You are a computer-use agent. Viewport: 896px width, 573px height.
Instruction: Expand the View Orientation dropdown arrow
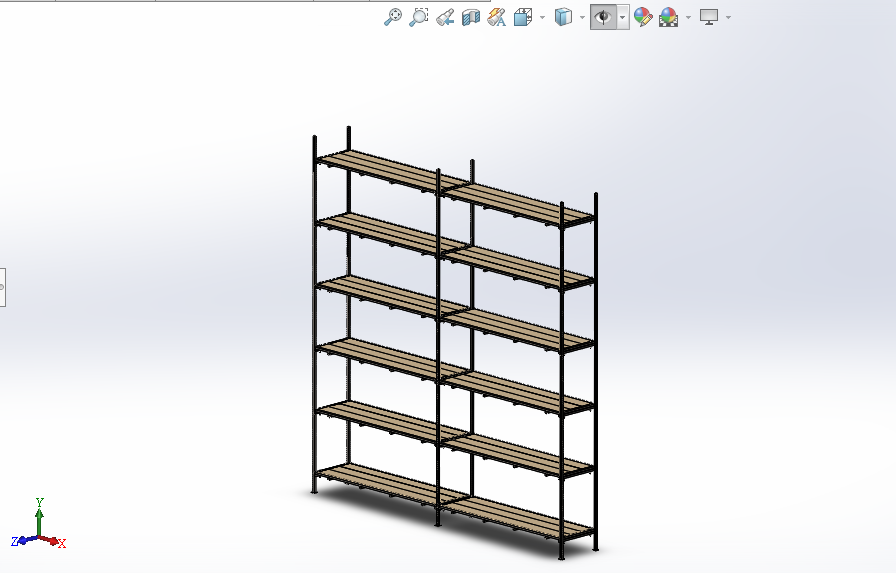click(542, 17)
